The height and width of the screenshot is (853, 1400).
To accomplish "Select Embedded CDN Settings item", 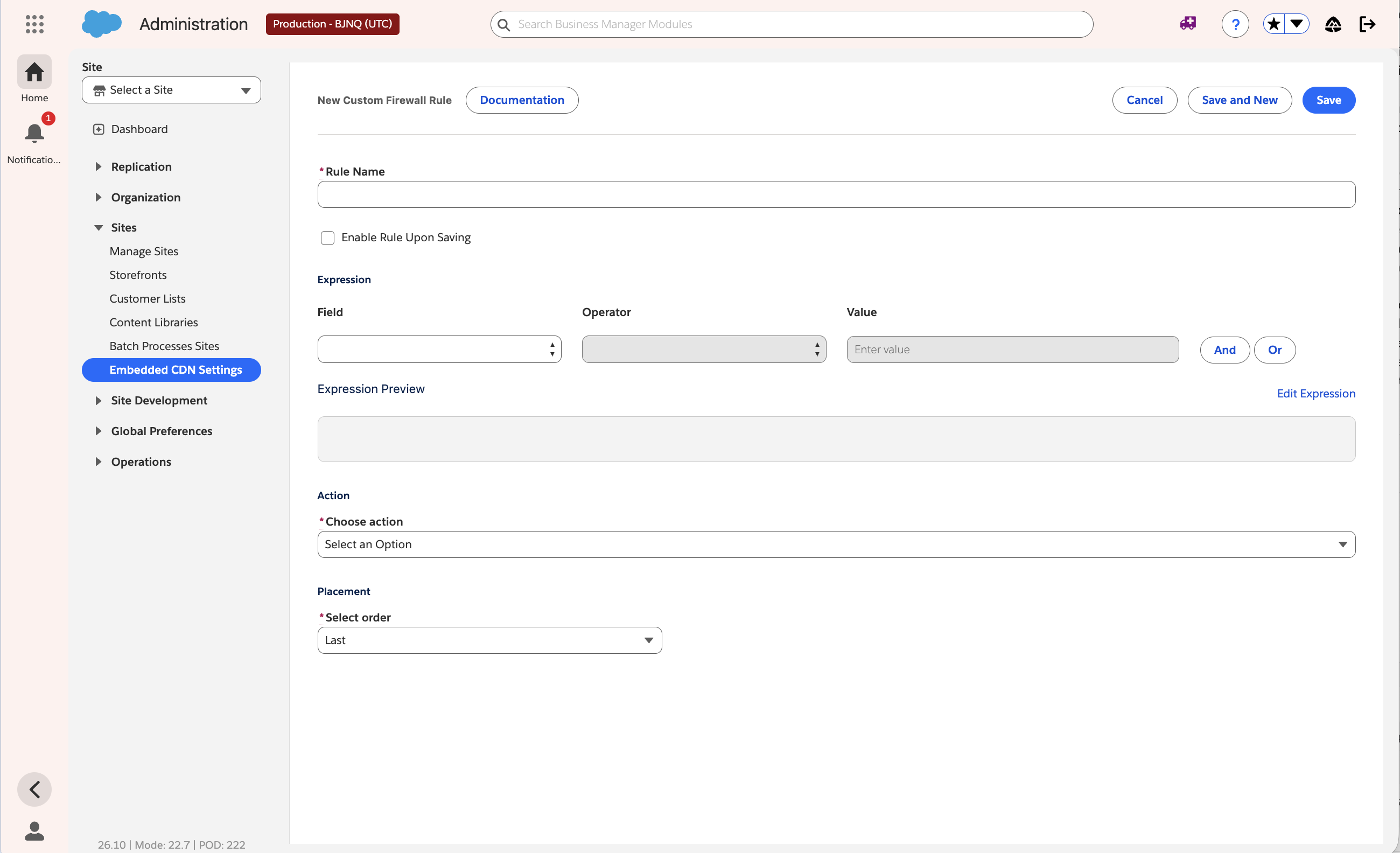I will [172, 370].
